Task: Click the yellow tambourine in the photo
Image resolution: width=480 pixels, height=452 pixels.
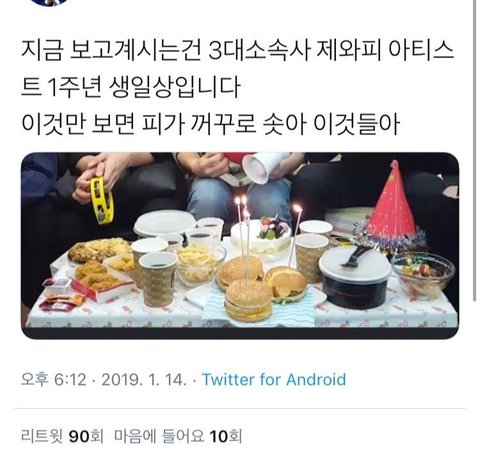Action: coord(102,200)
